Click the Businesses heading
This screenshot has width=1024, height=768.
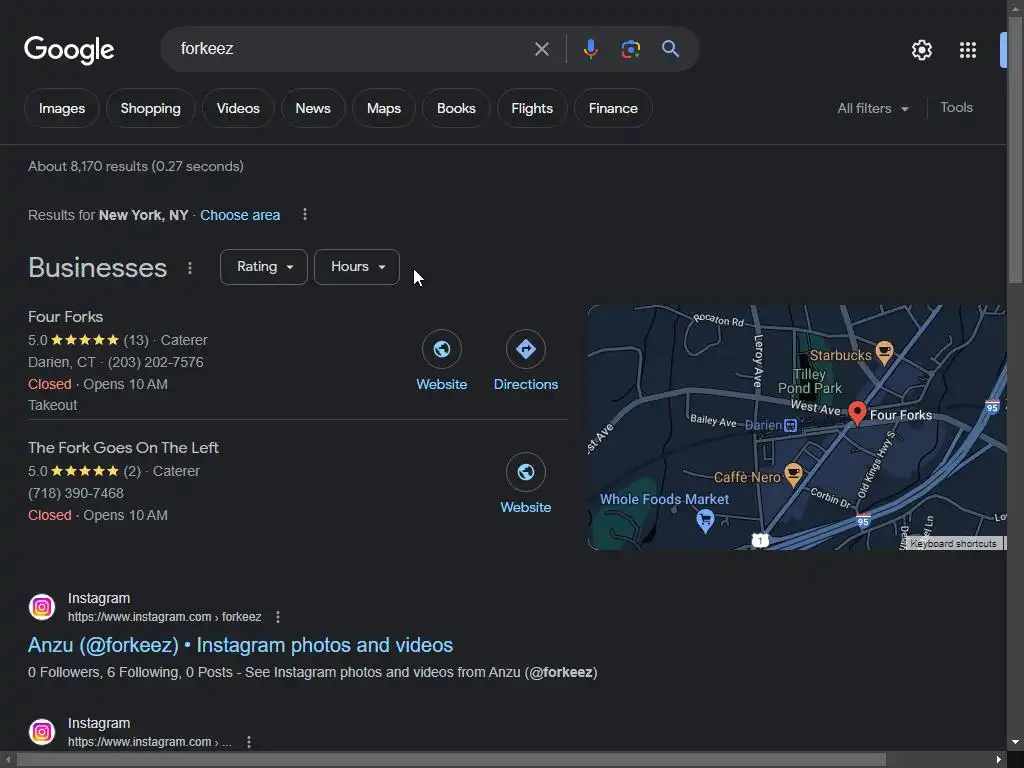97,268
